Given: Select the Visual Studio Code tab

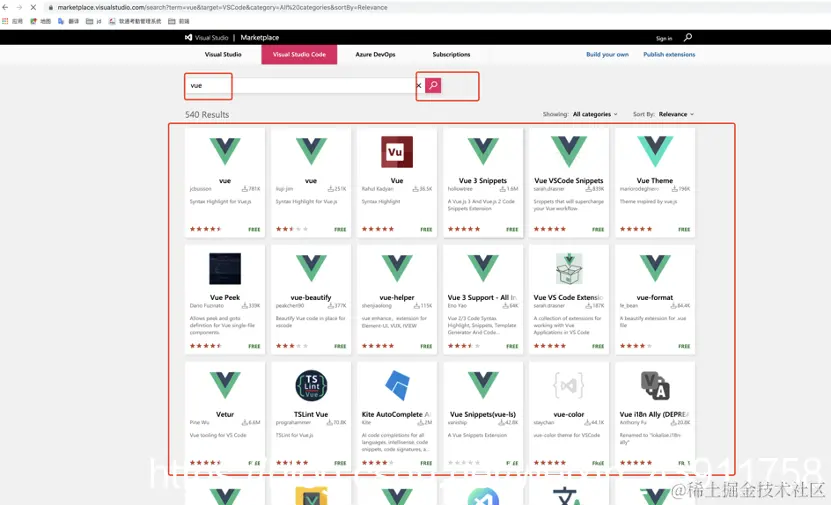Looking at the screenshot, I should pos(299,55).
